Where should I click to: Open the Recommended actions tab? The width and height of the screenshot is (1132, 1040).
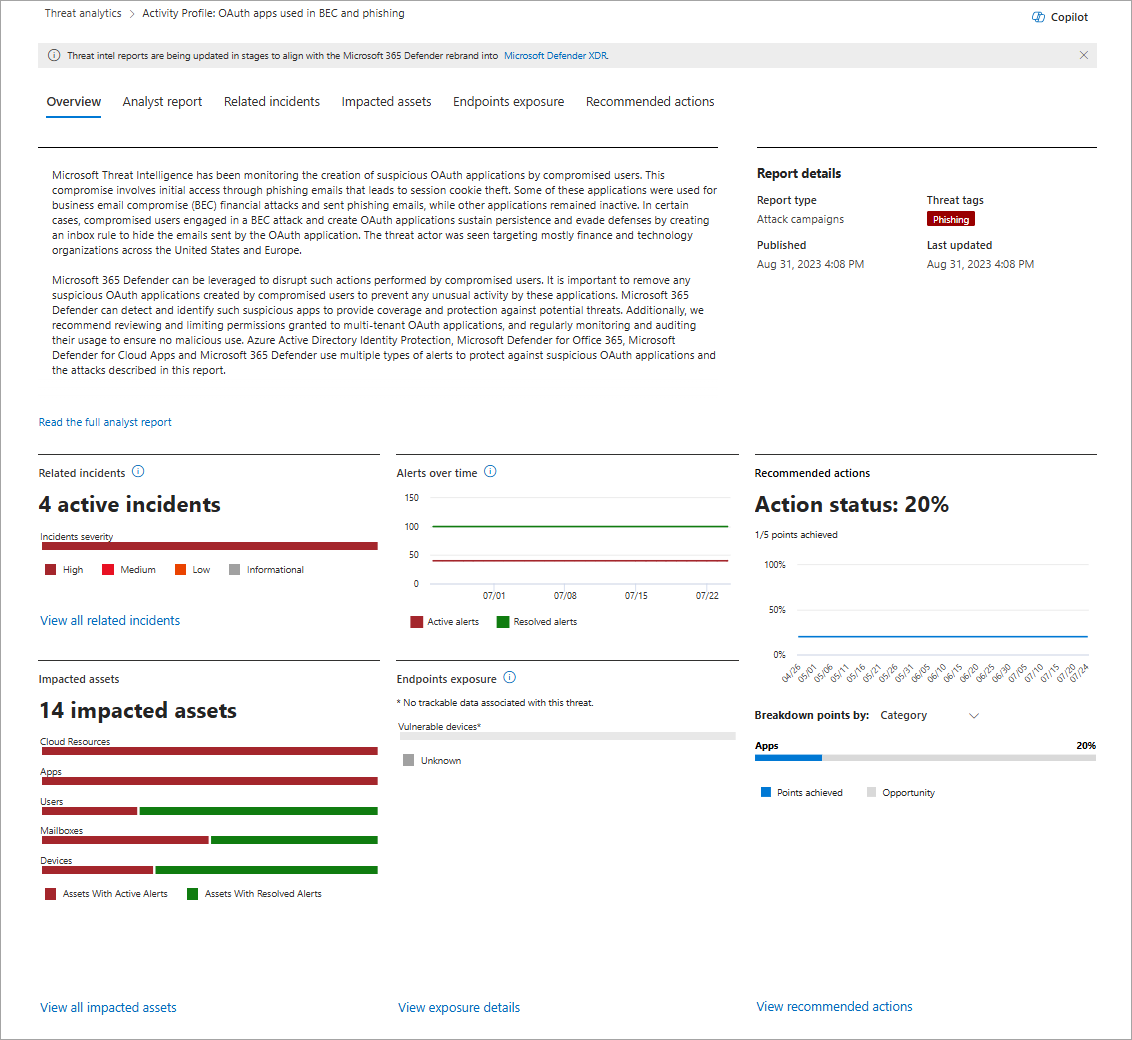(x=650, y=102)
